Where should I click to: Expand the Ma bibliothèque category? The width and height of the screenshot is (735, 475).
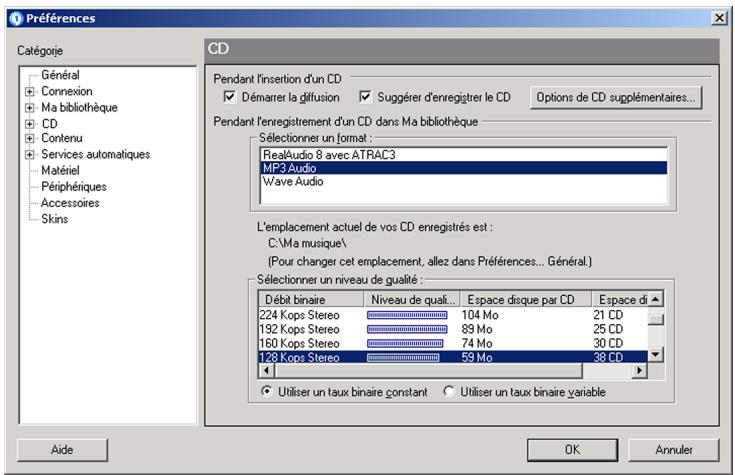point(30,108)
